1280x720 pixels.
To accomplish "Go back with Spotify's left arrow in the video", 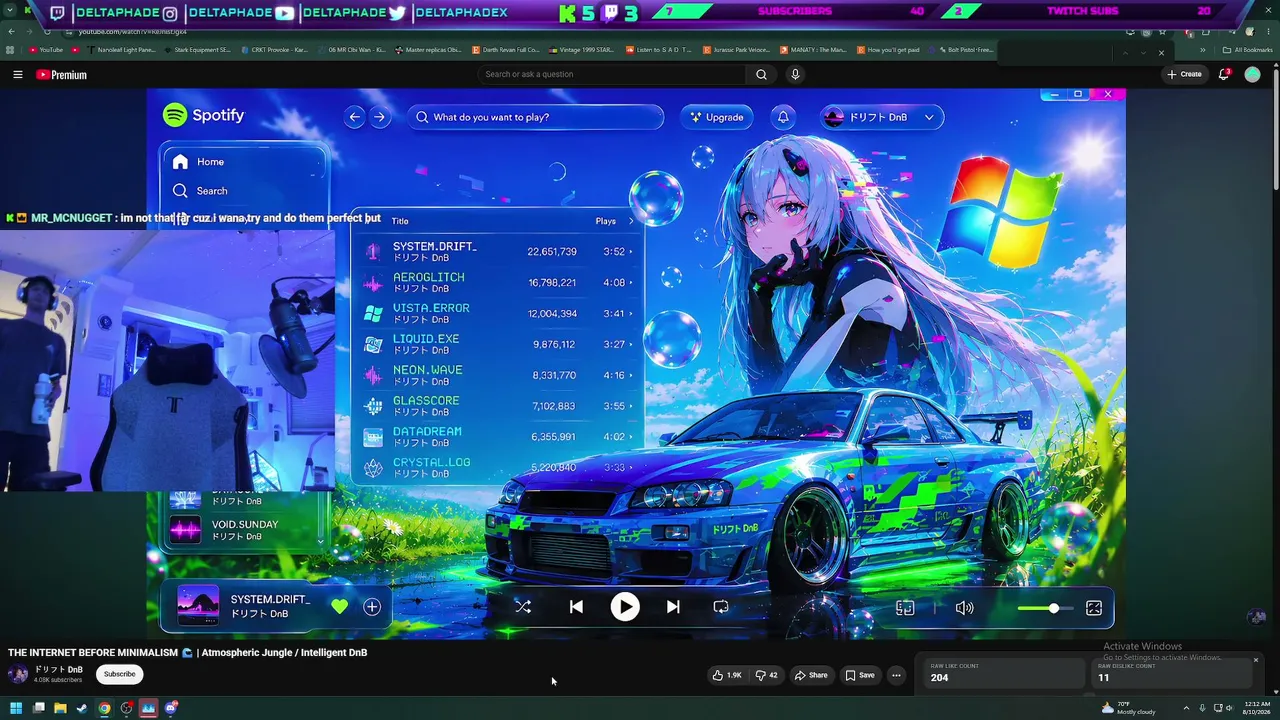I will (354, 117).
